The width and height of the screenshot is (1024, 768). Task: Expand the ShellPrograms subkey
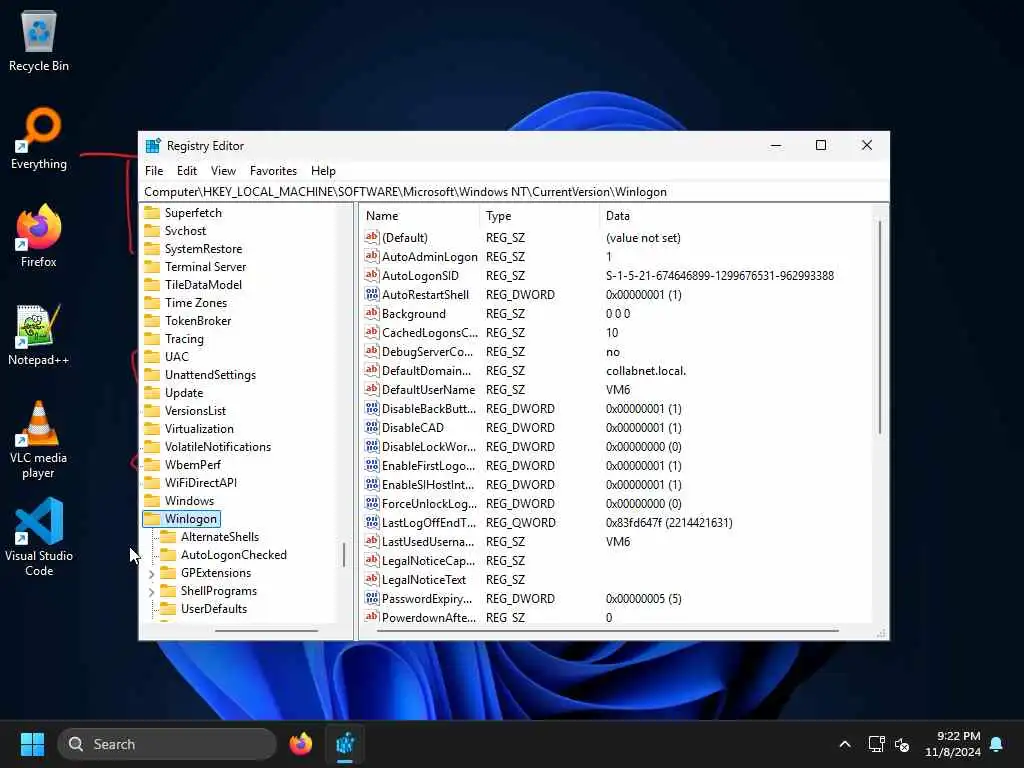coord(152,592)
